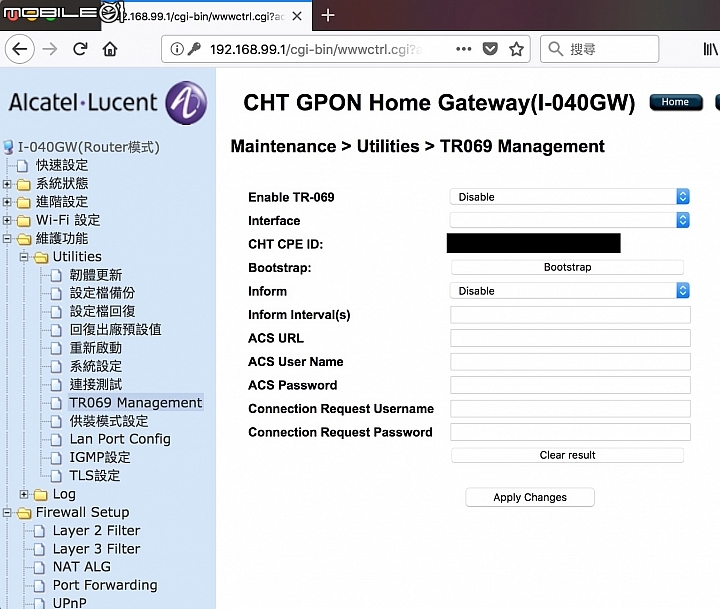Open IGMP設定 page
Image resolution: width=720 pixels, height=609 pixels.
pyautogui.click(x=100, y=457)
